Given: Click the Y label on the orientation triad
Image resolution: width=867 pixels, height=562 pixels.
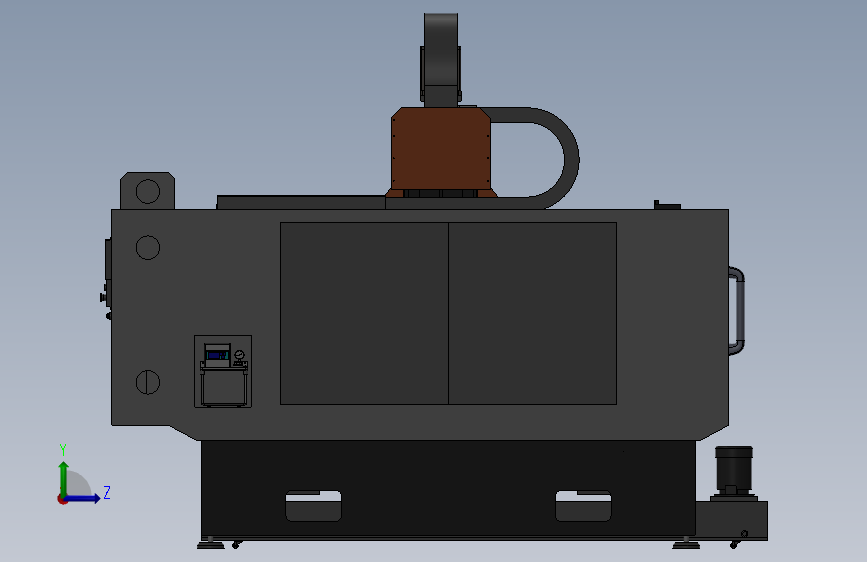Looking at the screenshot, I should tap(63, 450).
